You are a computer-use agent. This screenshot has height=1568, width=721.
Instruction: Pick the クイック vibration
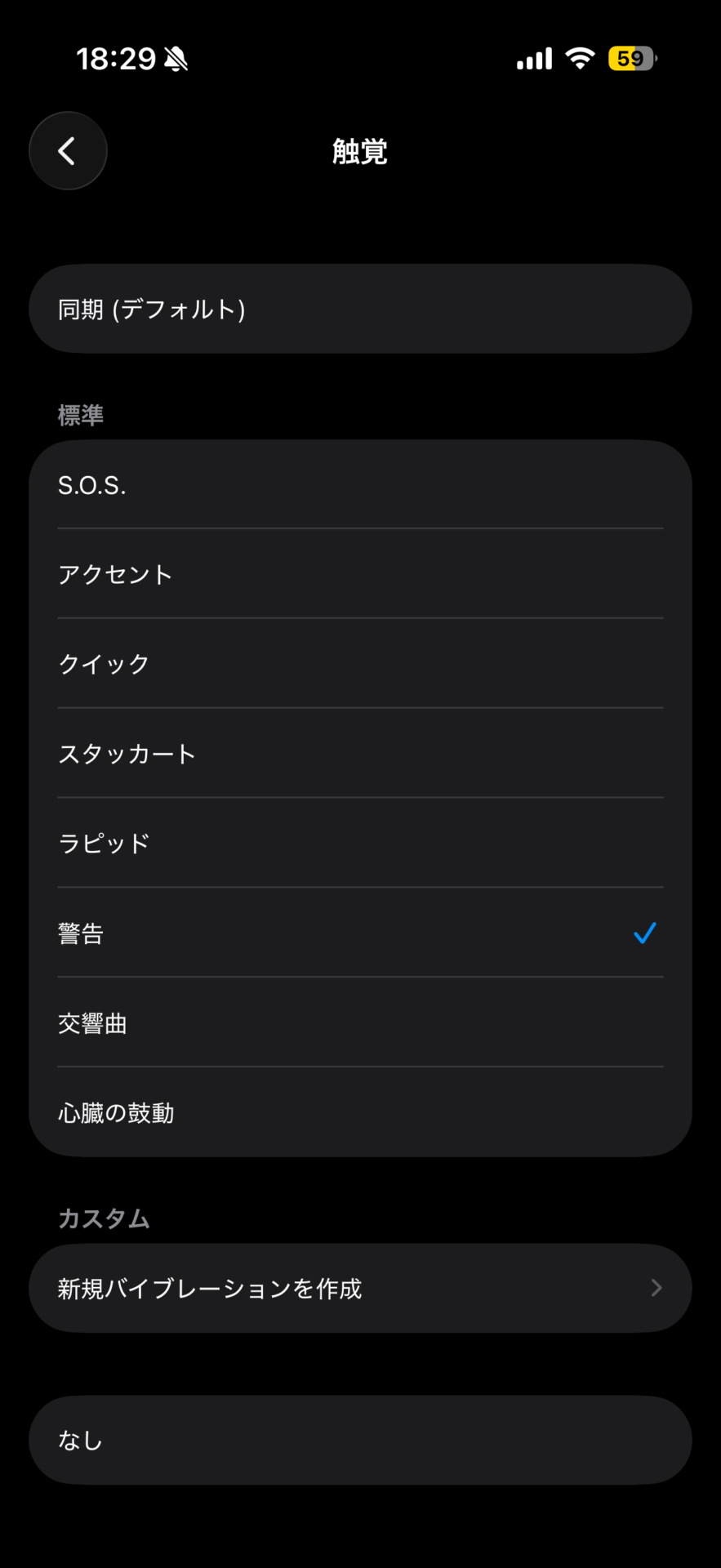[360, 664]
